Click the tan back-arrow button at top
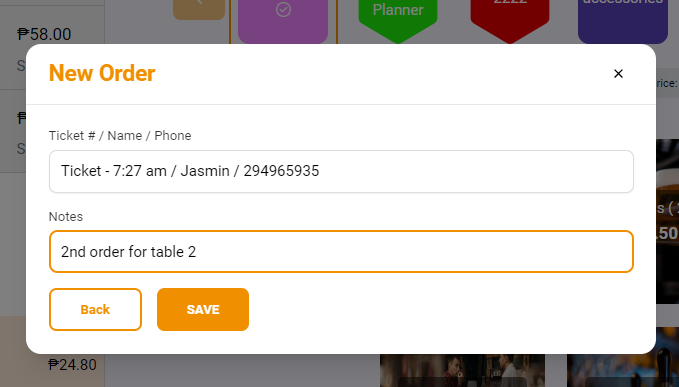The width and height of the screenshot is (679, 387). point(199,9)
